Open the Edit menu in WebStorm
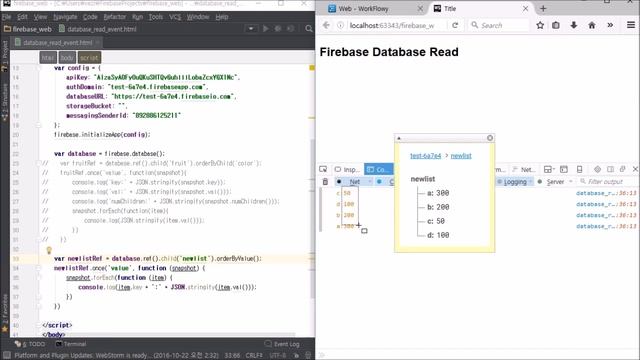This screenshot has width=640, height=360. click(x=22, y=17)
